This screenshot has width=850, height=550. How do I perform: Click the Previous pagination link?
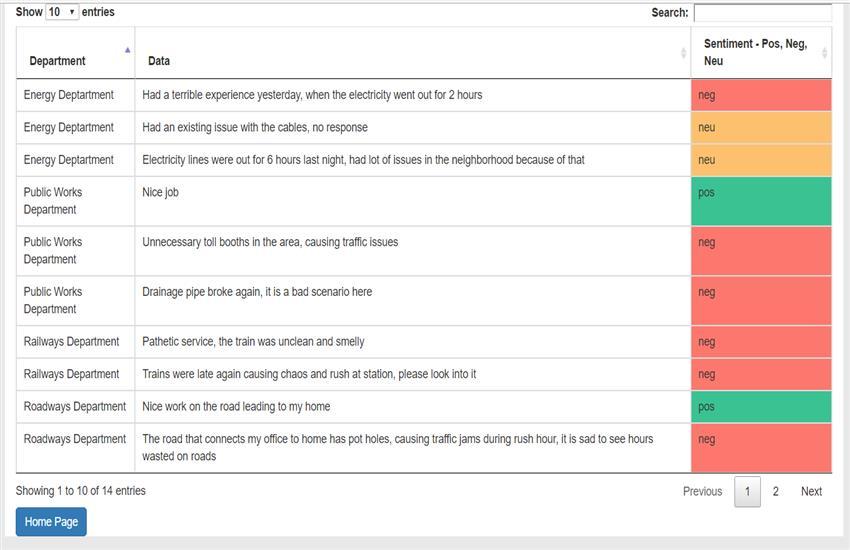point(702,491)
